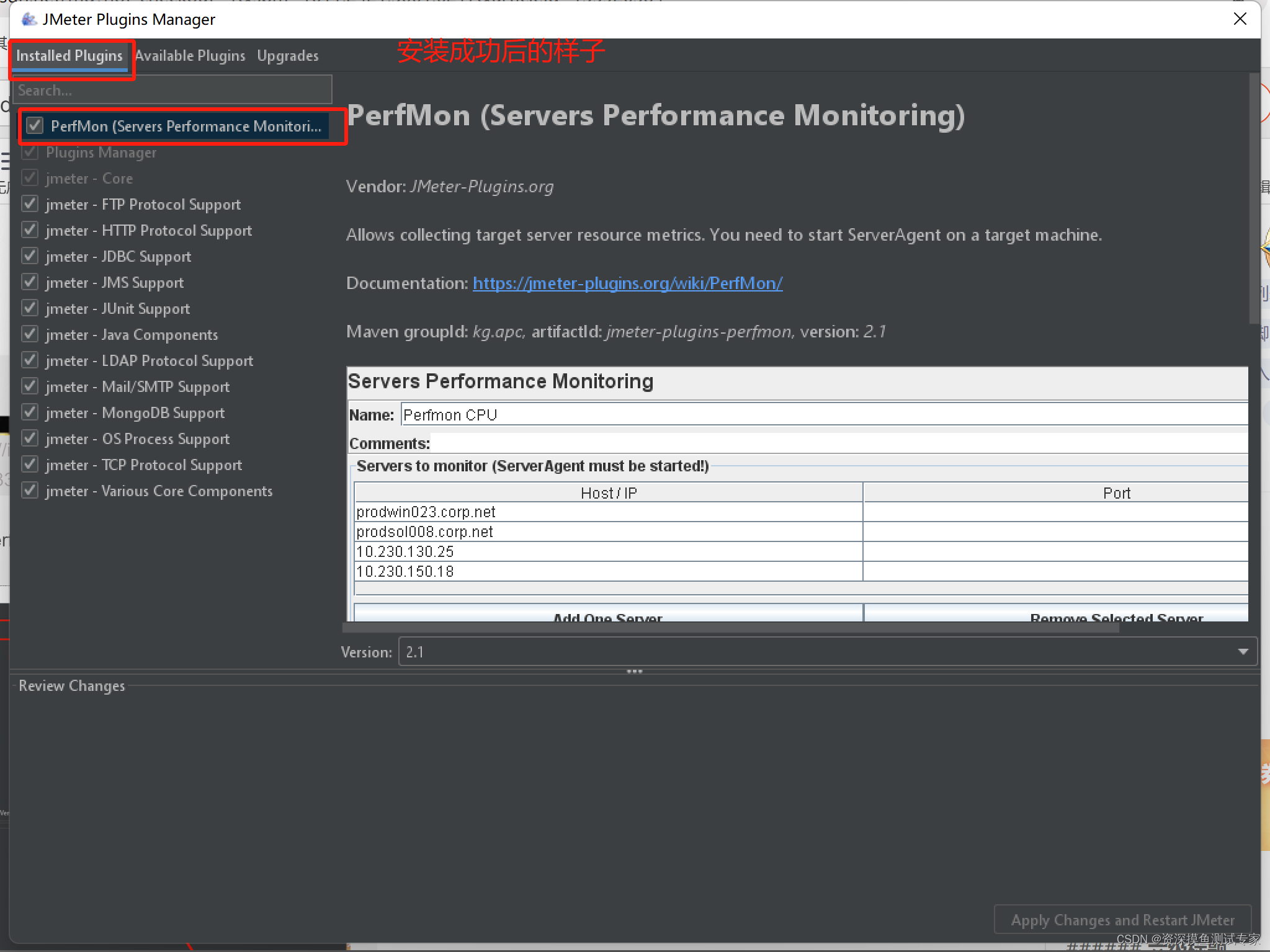
Task: Uncheck jmeter - LDAP Protocol Support checkbox
Action: pyautogui.click(x=30, y=360)
